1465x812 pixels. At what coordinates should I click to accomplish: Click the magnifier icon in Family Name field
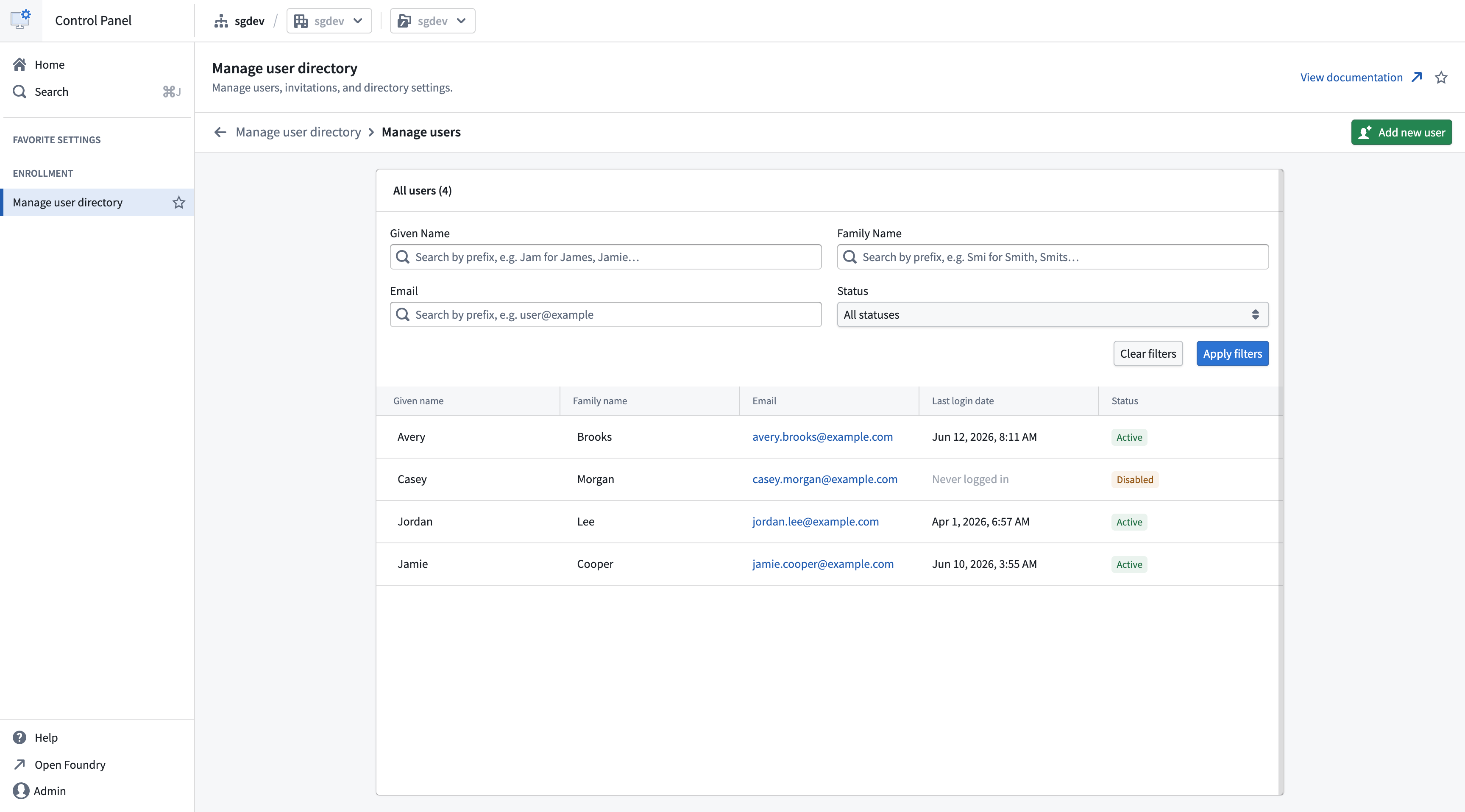coord(849,257)
